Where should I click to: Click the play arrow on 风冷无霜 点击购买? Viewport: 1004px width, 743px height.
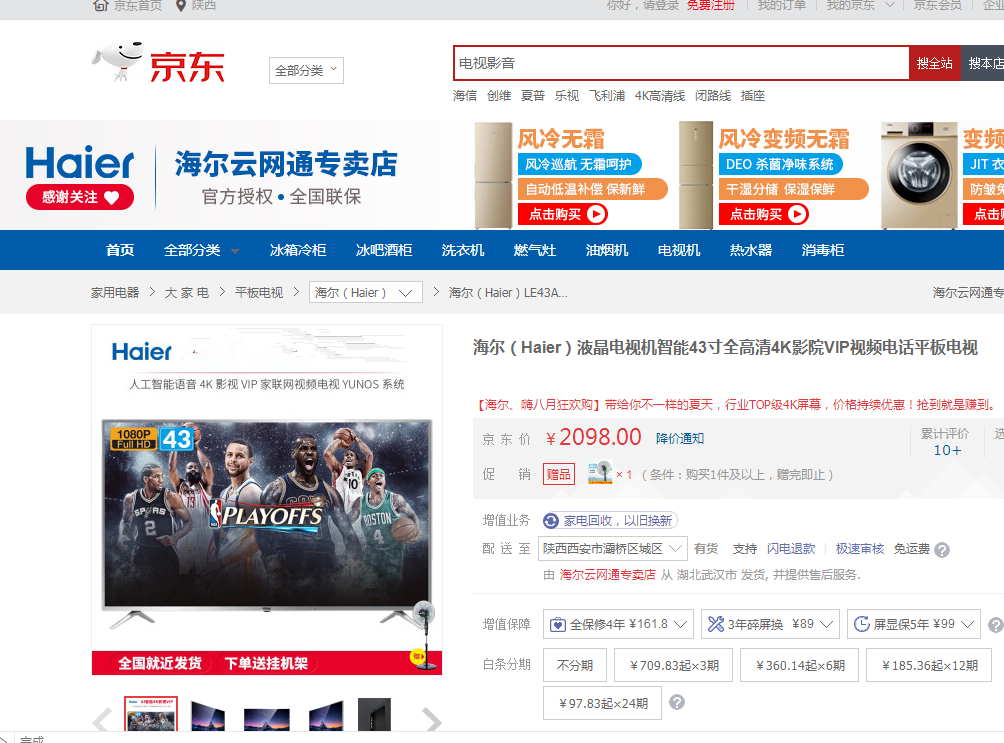[x=596, y=214]
